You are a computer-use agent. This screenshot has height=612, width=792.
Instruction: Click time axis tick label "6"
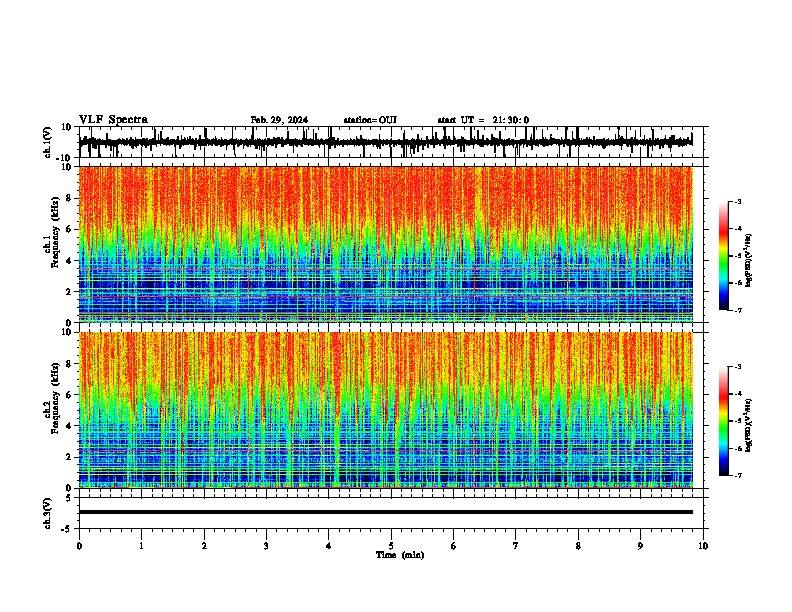(x=453, y=546)
